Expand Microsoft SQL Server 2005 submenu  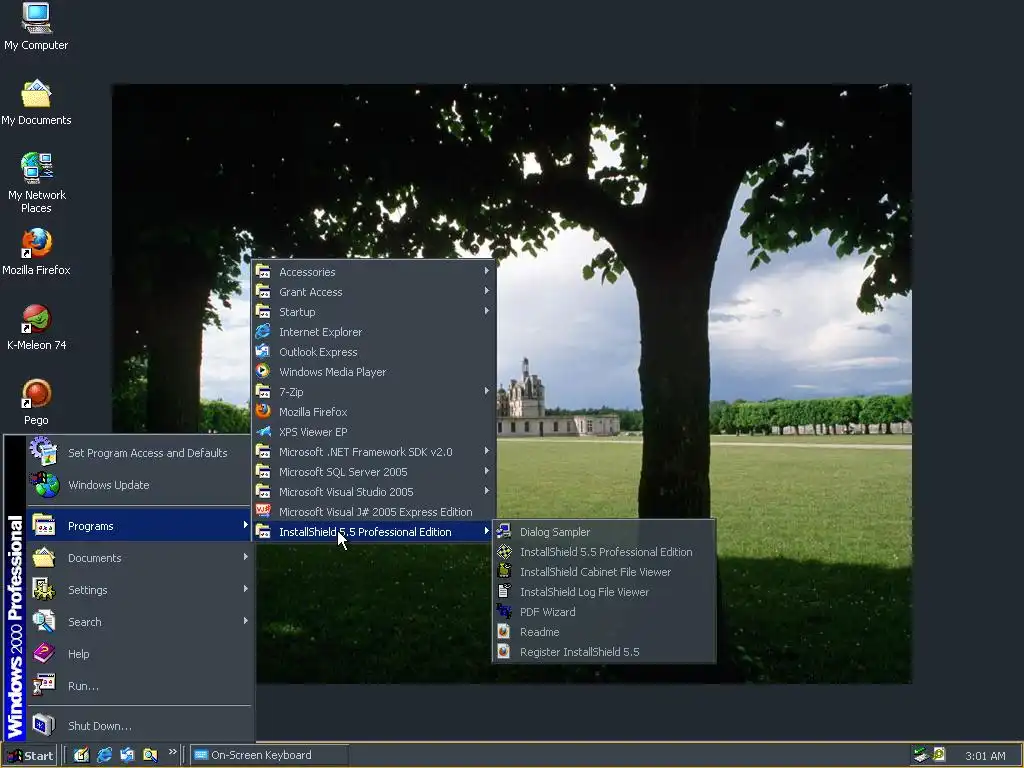[374, 472]
